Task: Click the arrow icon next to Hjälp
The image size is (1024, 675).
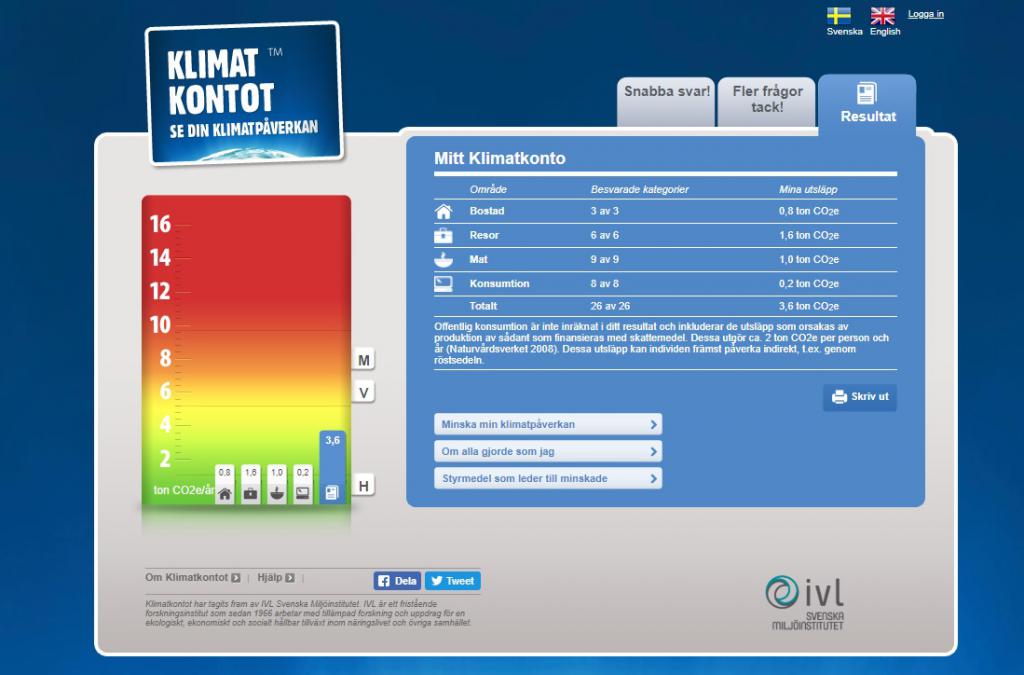Action: 290,578
